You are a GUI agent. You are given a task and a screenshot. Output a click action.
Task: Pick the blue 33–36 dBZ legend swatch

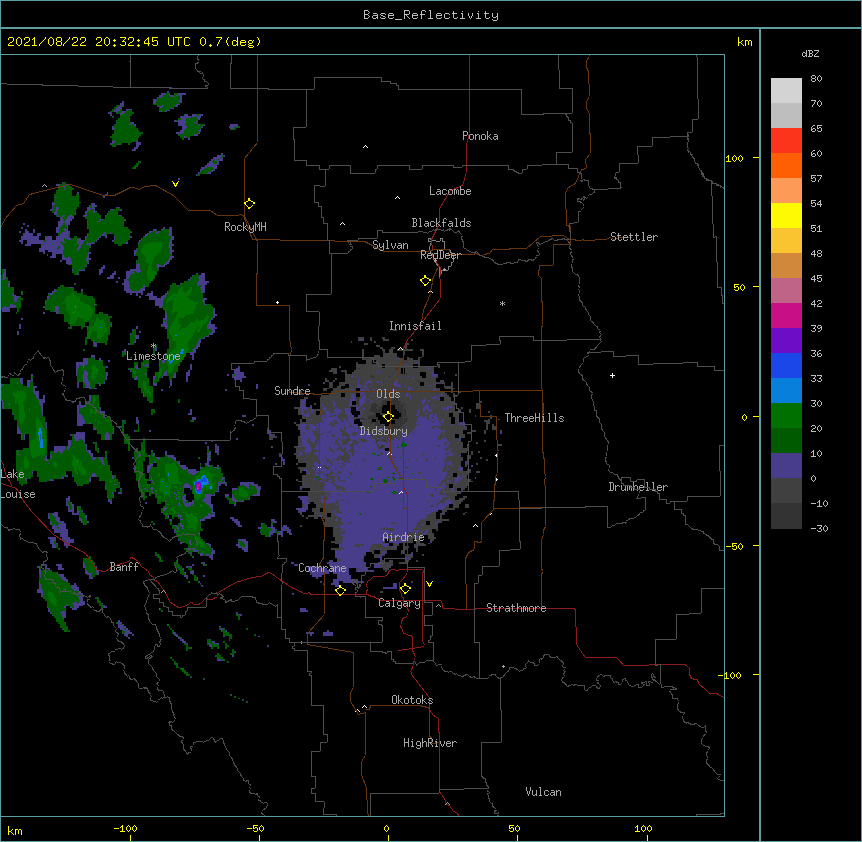pyautogui.click(x=786, y=365)
